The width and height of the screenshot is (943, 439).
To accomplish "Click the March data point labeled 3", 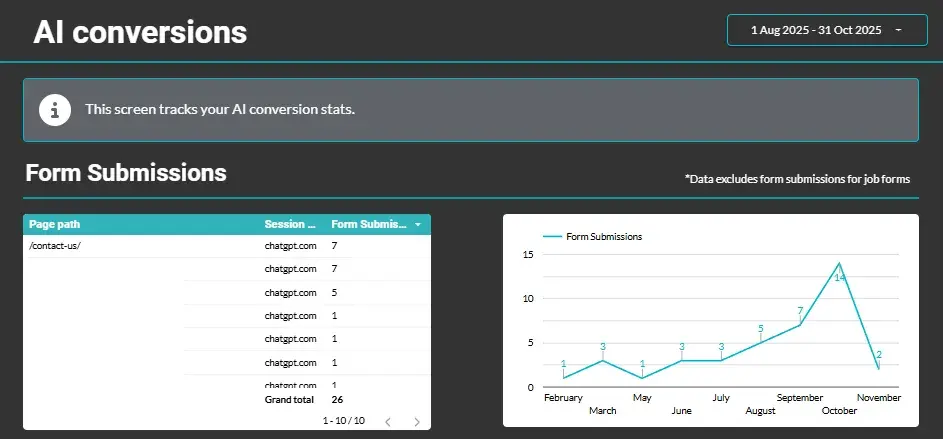I will click(x=603, y=360).
